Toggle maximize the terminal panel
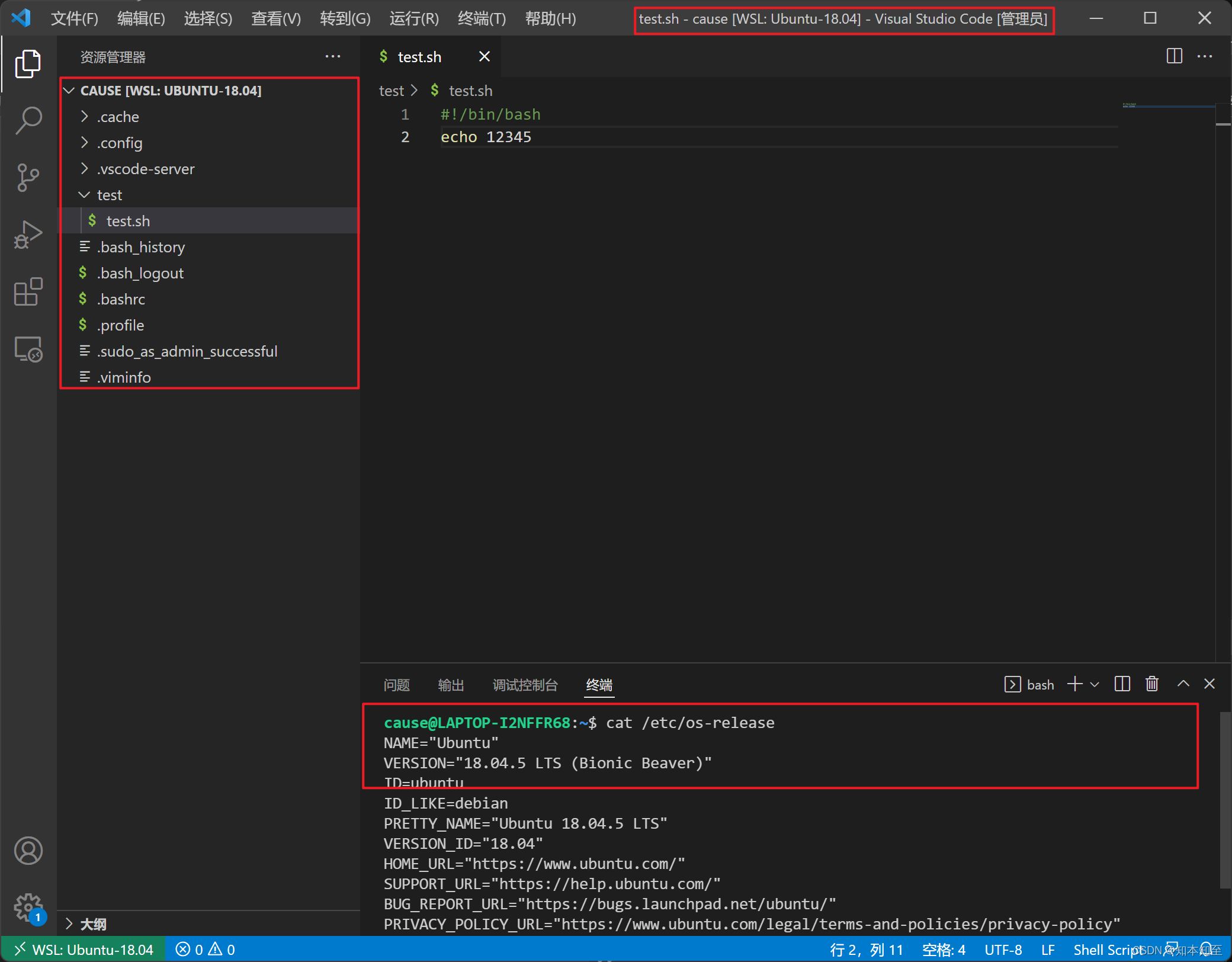1232x962 pixels. point(1182,684)
